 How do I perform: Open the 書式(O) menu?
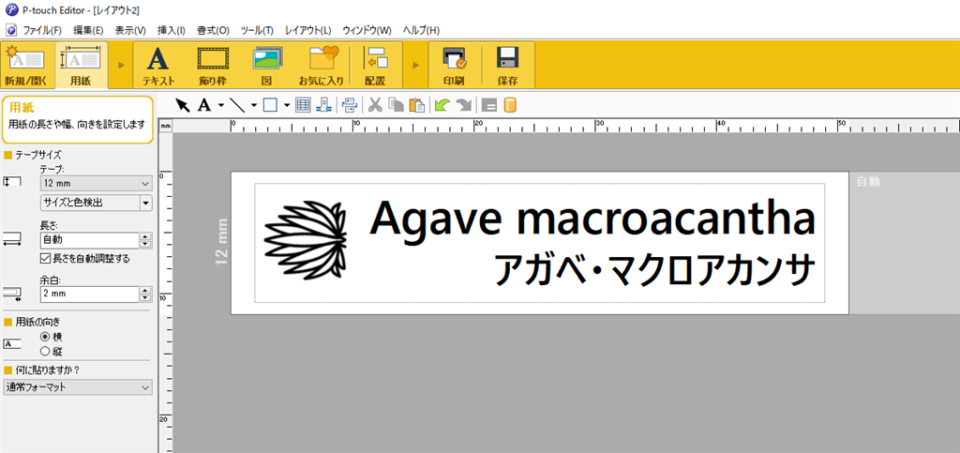[213, 30]
